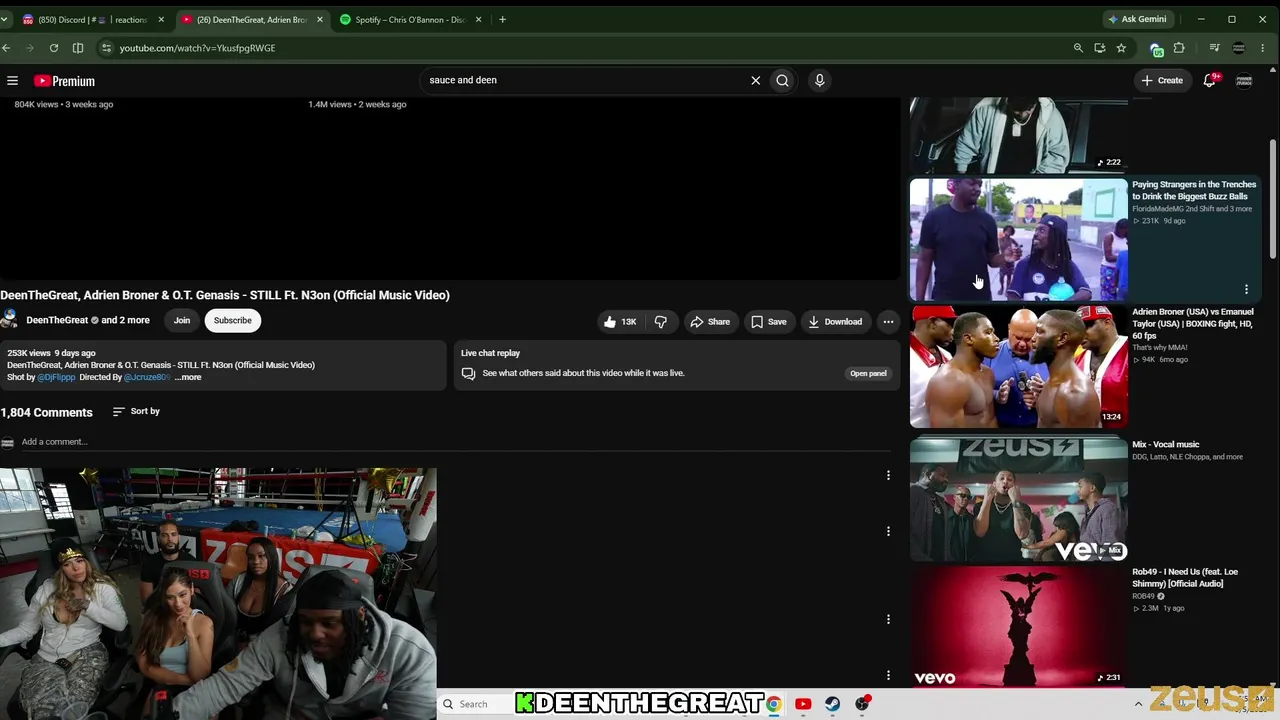Run search with the magnifier button
1280x720 pixels.
pyautogui.click(x=783, y=80)
